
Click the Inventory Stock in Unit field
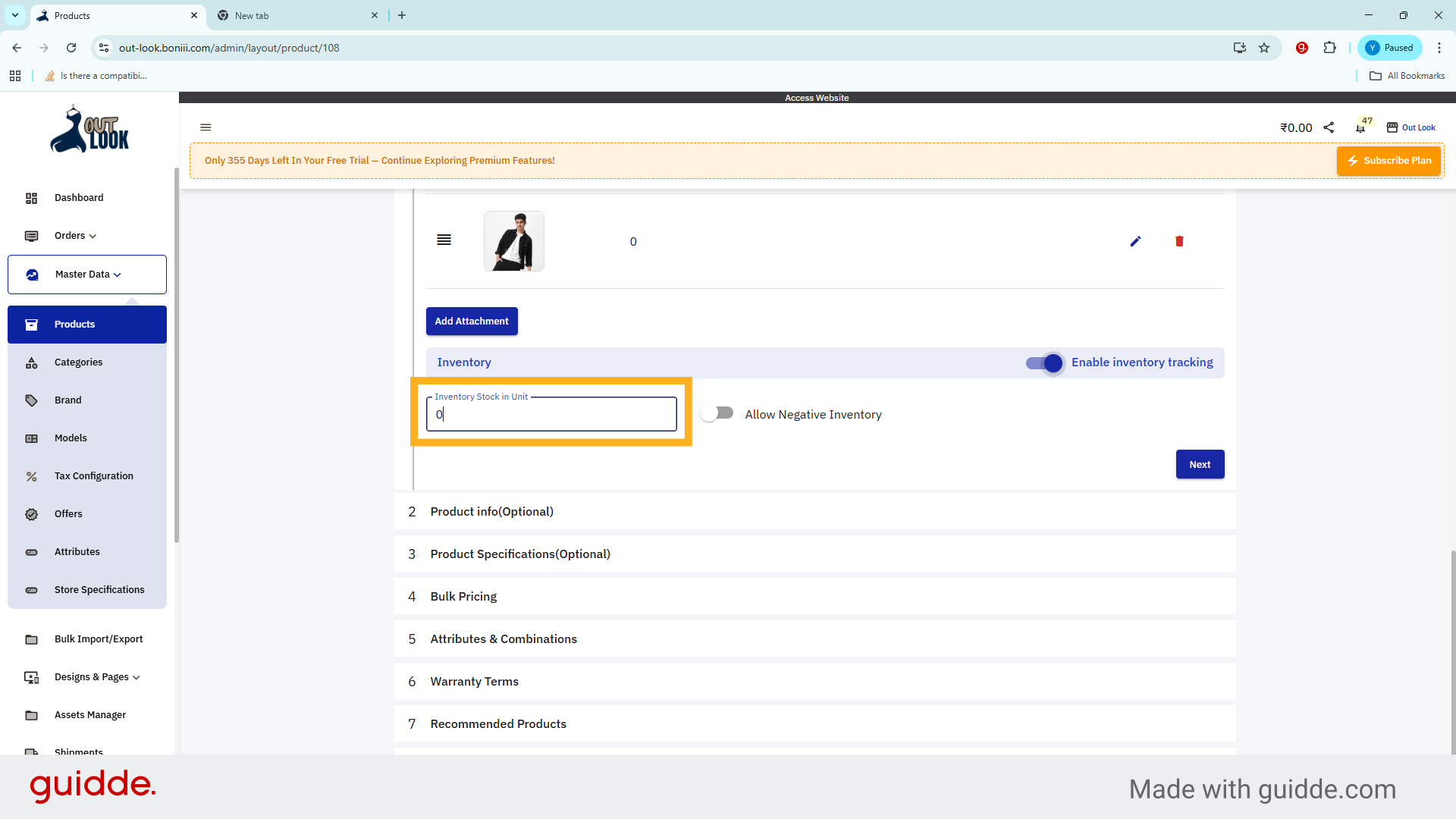point(551,415)
